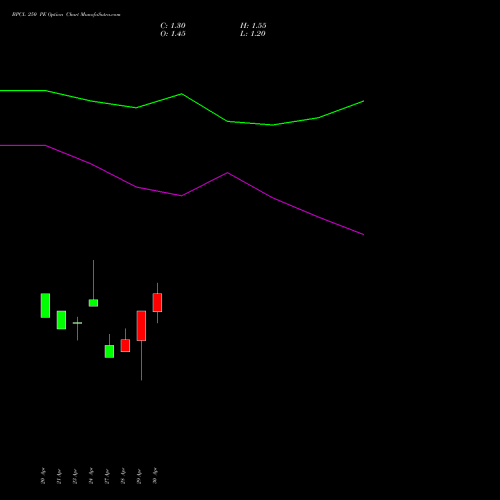Select the high value H: 1.55

pyautogui.click(x=253, y=26)
